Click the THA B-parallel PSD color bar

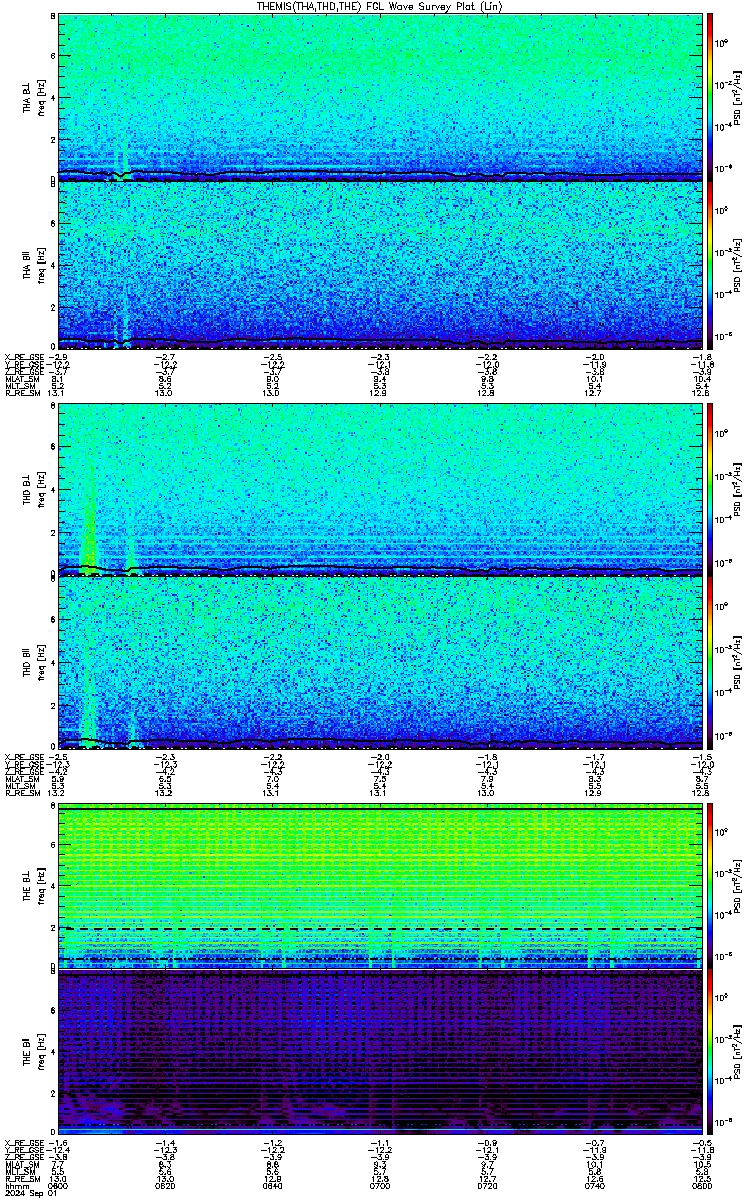[710, 265]
